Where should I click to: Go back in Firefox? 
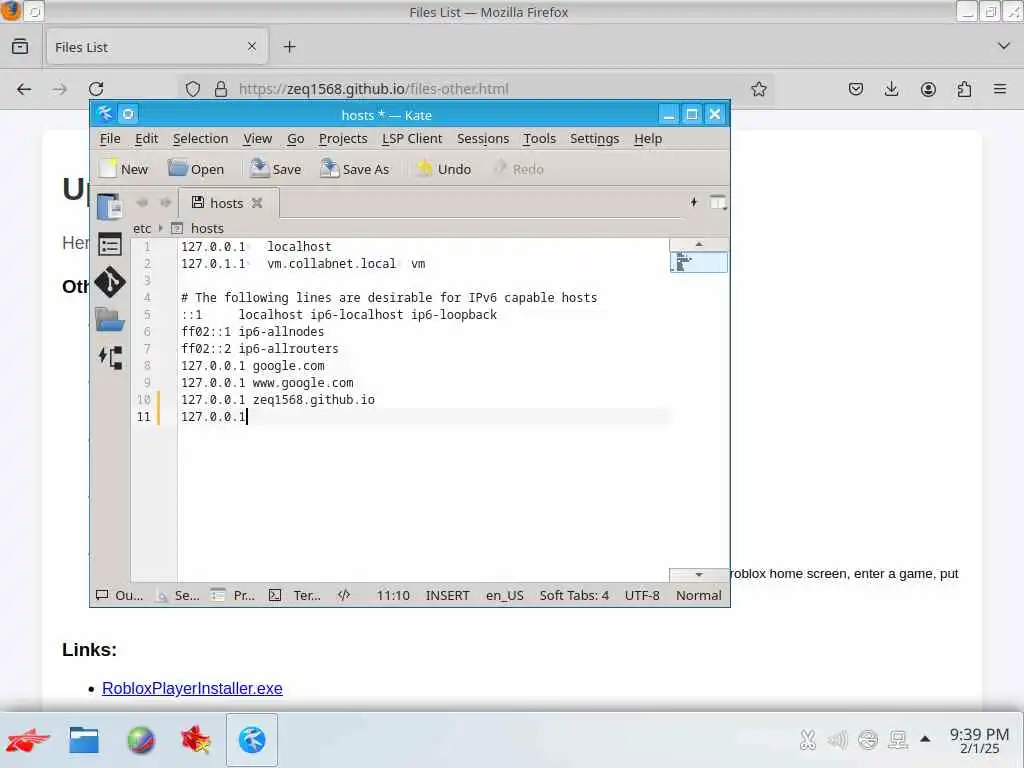pyautogui.click(x=24, y=89)
